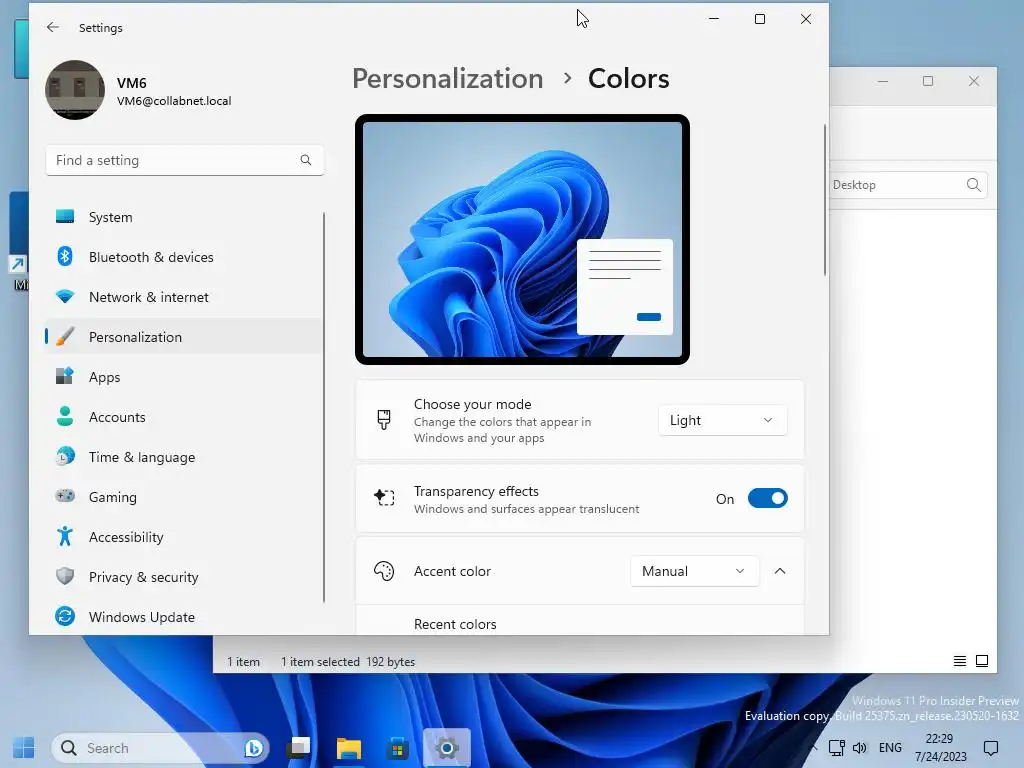
Task: Show hidden system tray icons
Action: pyautogui.click(x=813, y=748)
